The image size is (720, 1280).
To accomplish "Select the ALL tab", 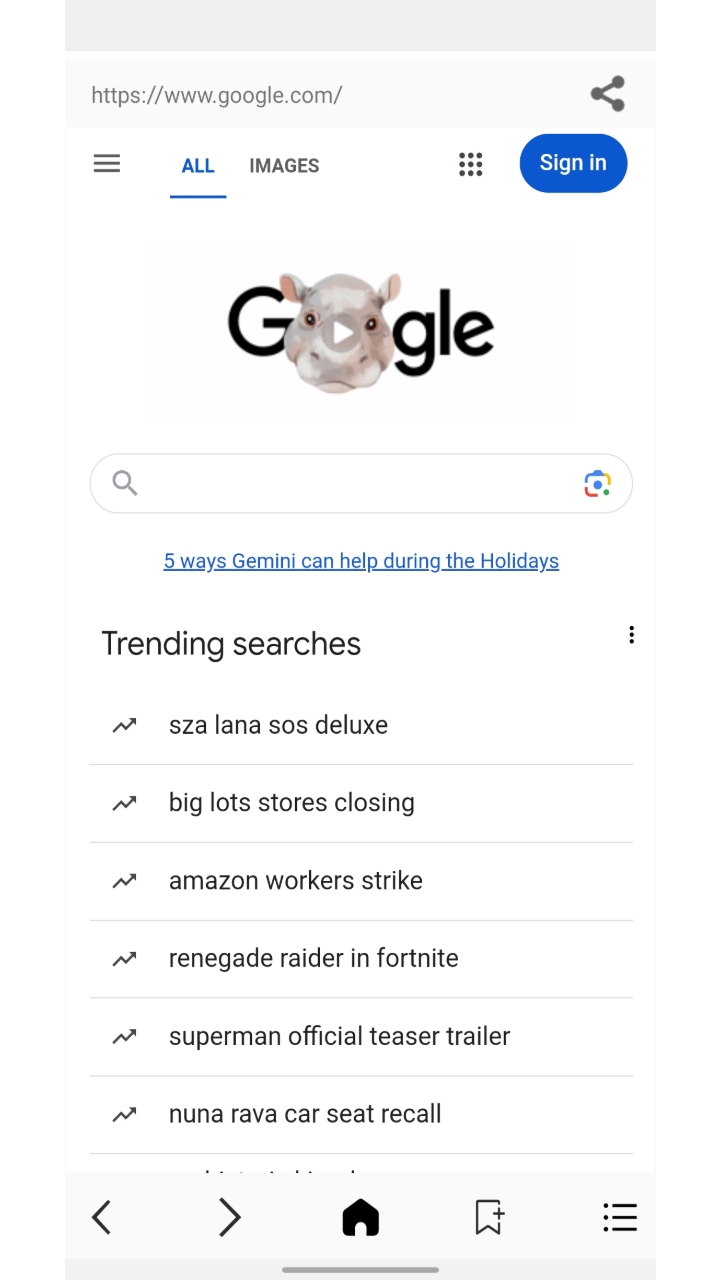I will [198, 166].
